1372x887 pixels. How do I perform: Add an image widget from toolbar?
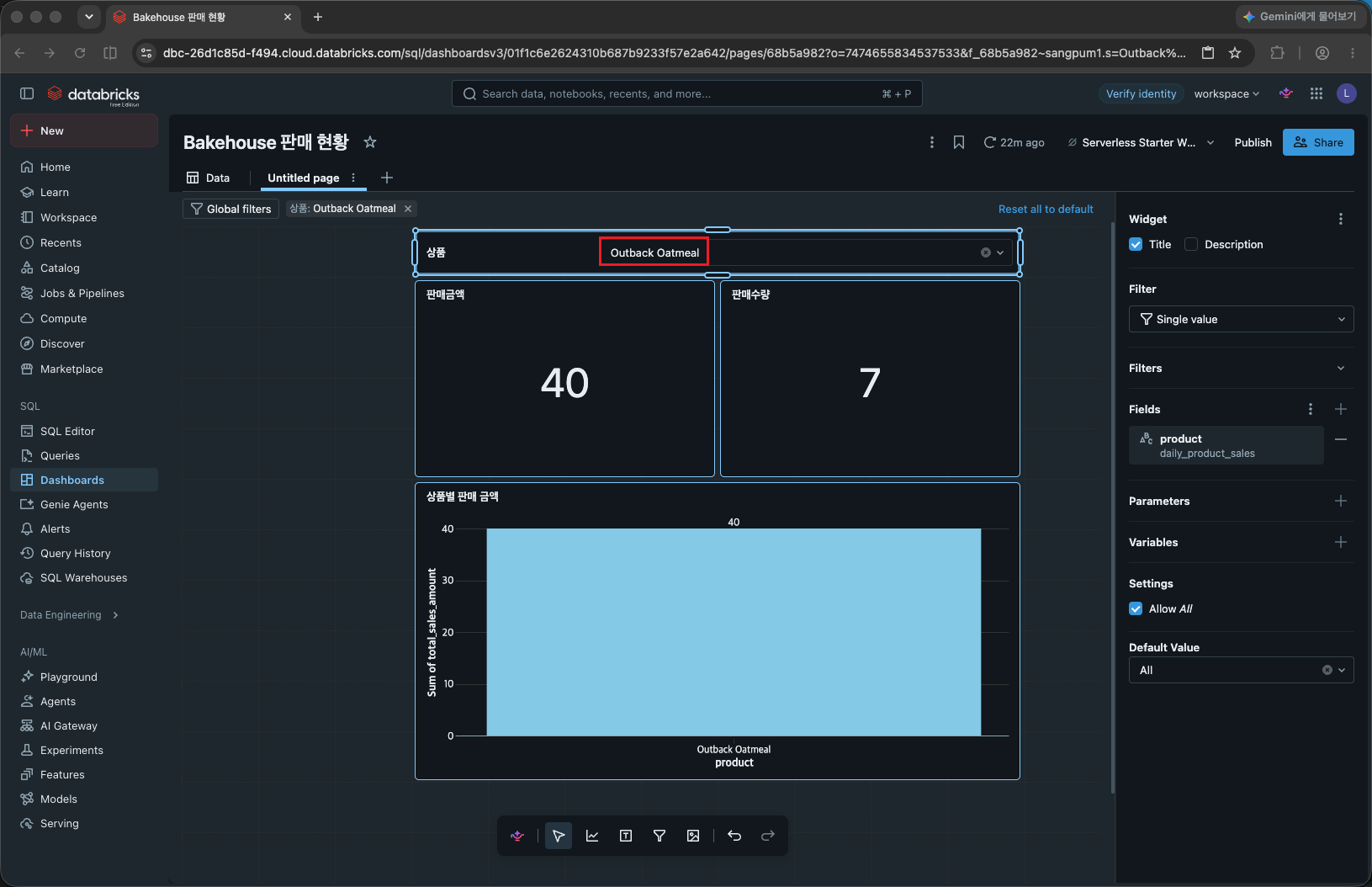[693, 836]
